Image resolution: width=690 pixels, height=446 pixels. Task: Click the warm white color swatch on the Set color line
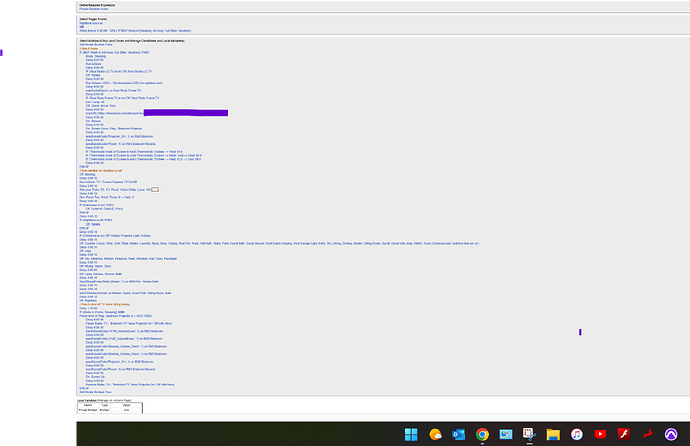point(155,190)
